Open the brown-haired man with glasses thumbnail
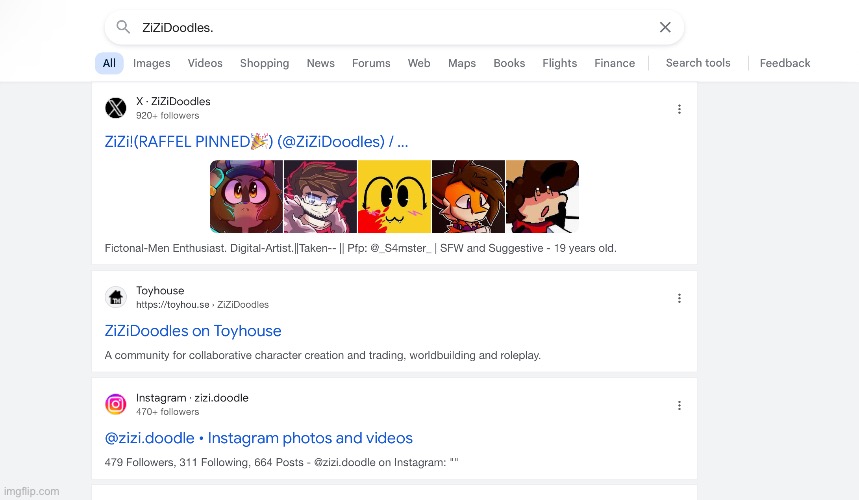The width and height of the screenshot is (859, 500). [320, 197]
